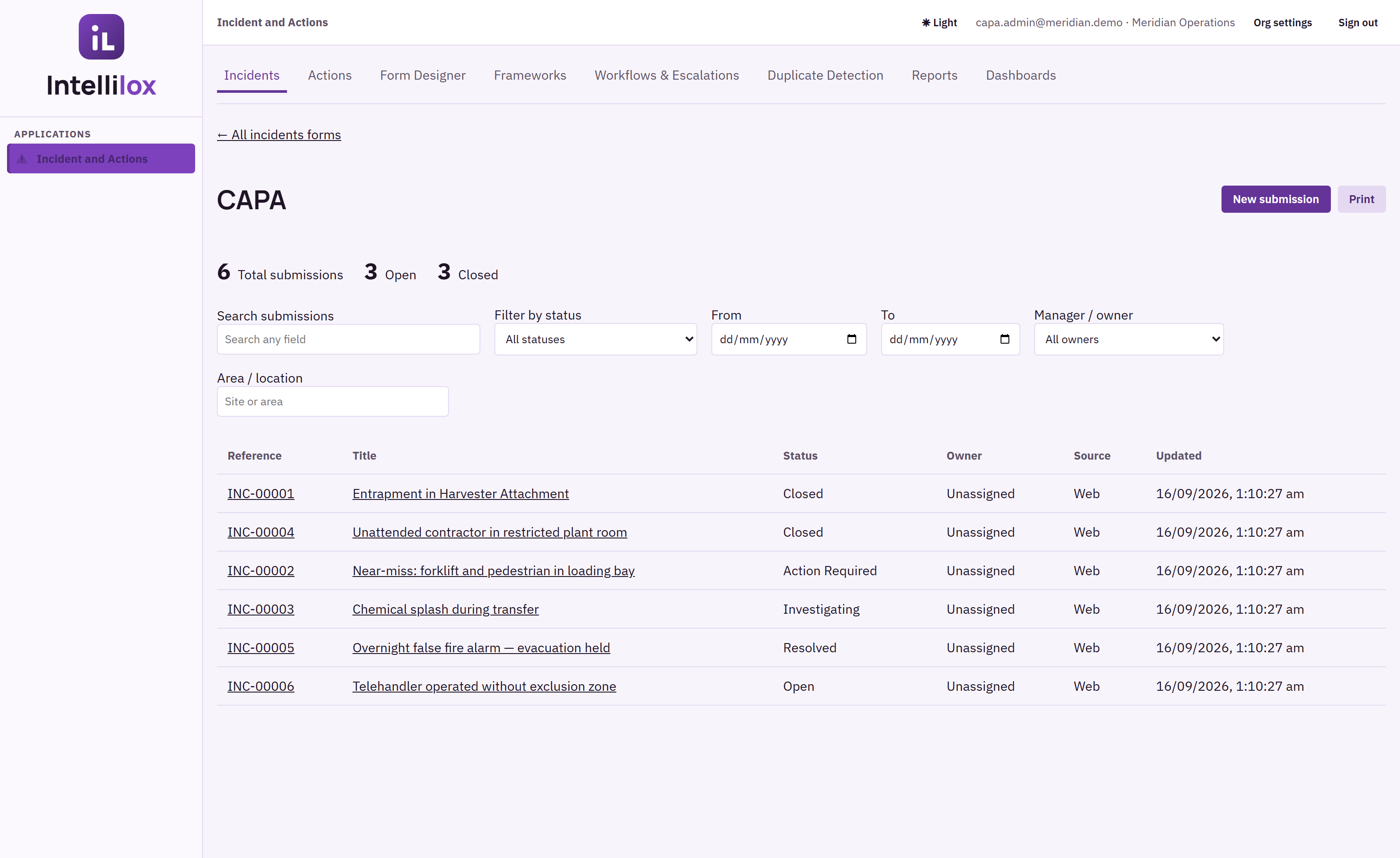Click the CAPA page heading
The image size is (1400, 858).
pos(252,200)
